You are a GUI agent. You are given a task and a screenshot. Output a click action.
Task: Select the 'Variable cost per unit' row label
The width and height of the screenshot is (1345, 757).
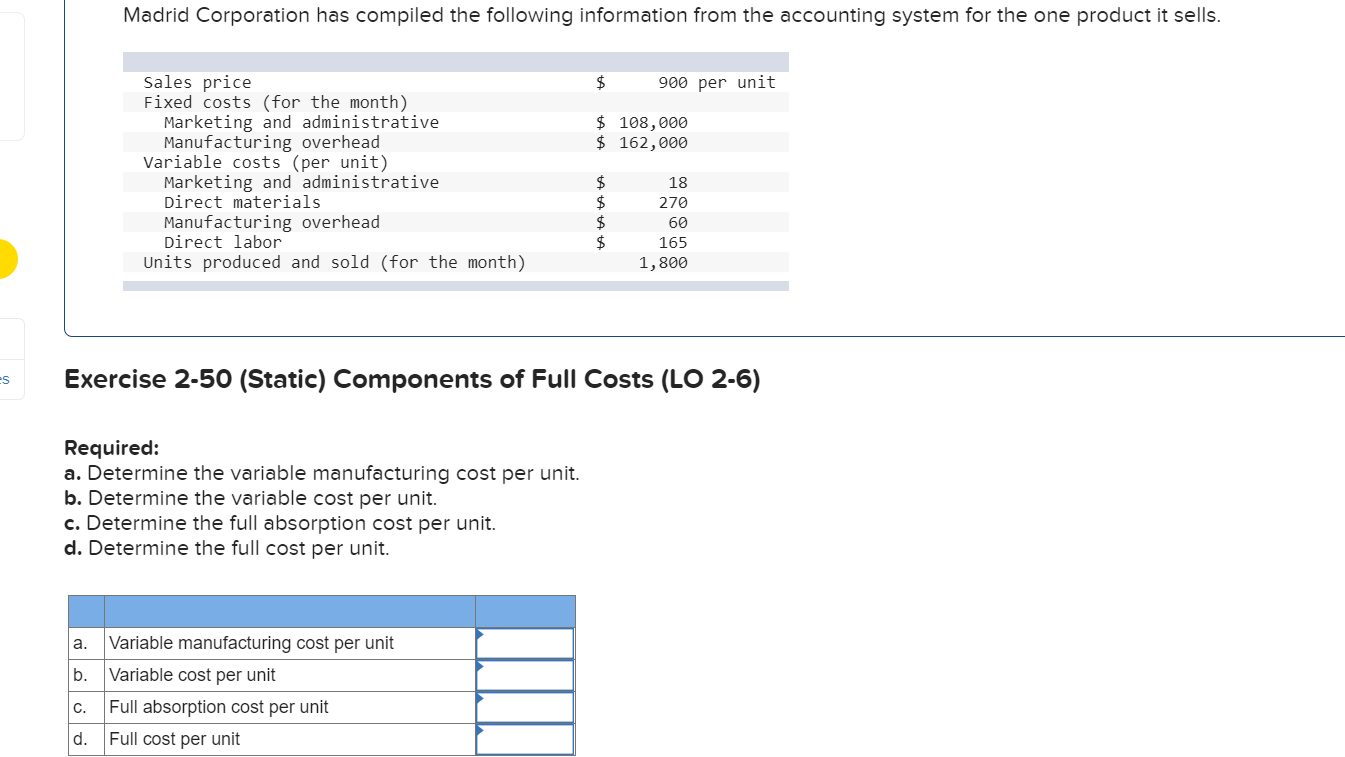[x=192, y=675]
